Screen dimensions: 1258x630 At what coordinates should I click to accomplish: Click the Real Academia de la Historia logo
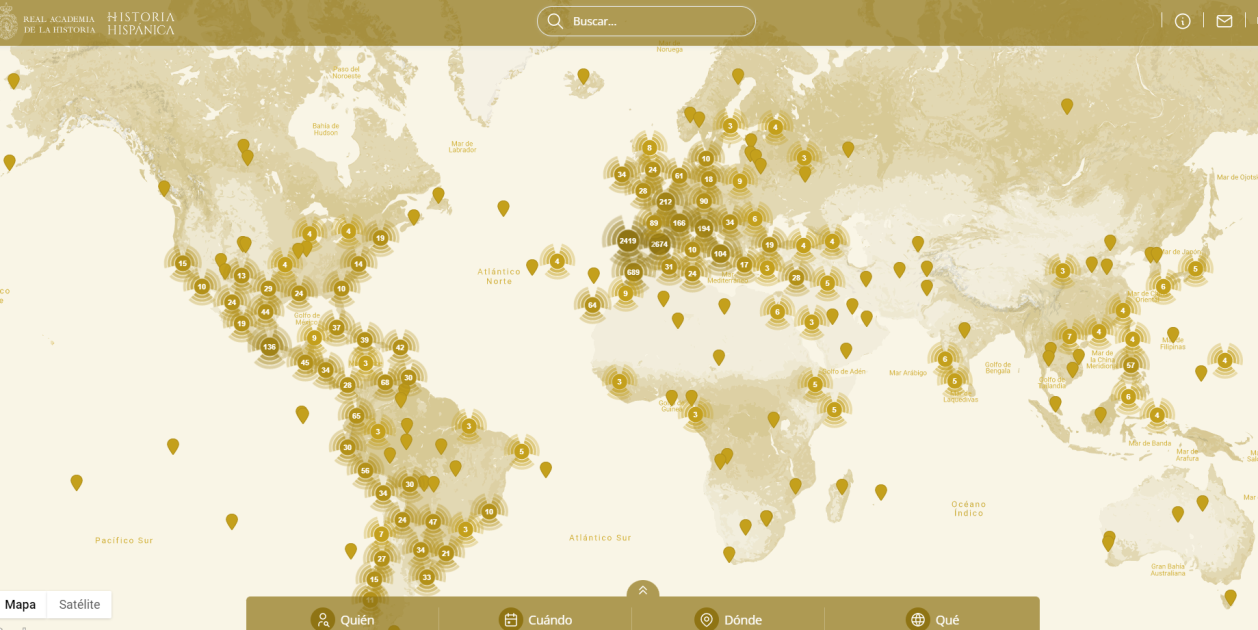click(x=50, y=23)
